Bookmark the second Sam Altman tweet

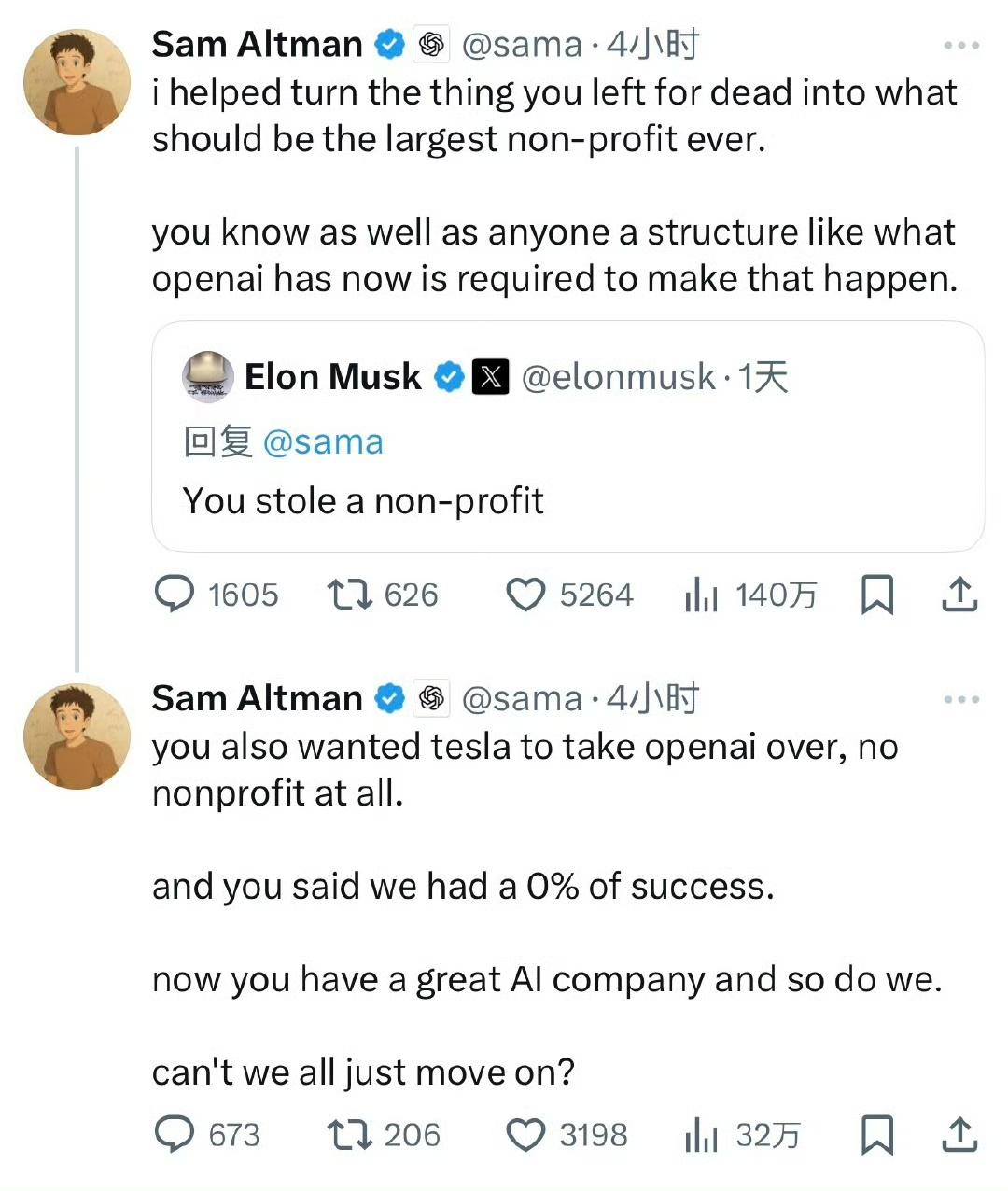coord(876,1135)
